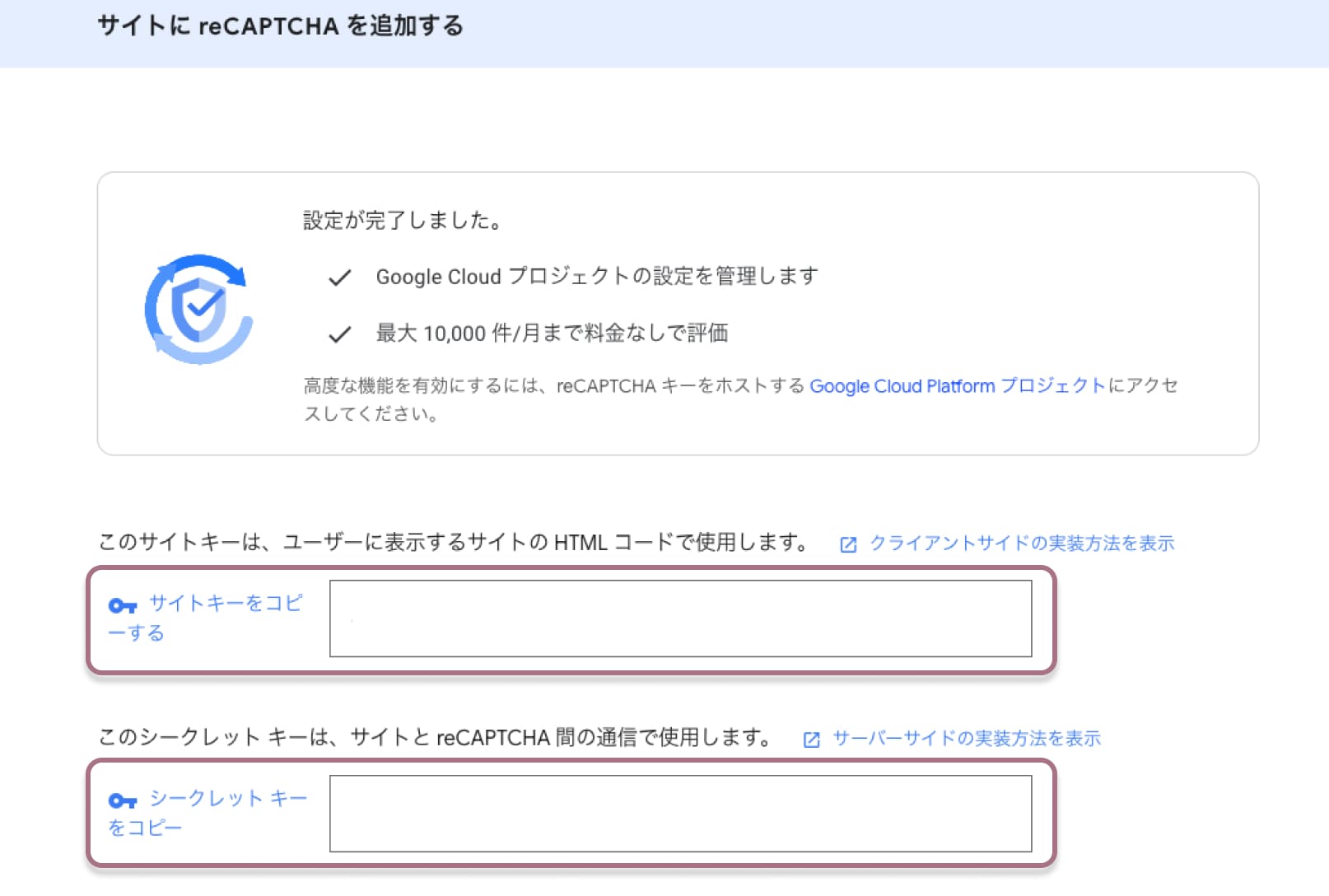Open クライアントサイドの実装方法を表示 link
The height and width of the screenshot is (896, 1329).
click(1022, 544)
